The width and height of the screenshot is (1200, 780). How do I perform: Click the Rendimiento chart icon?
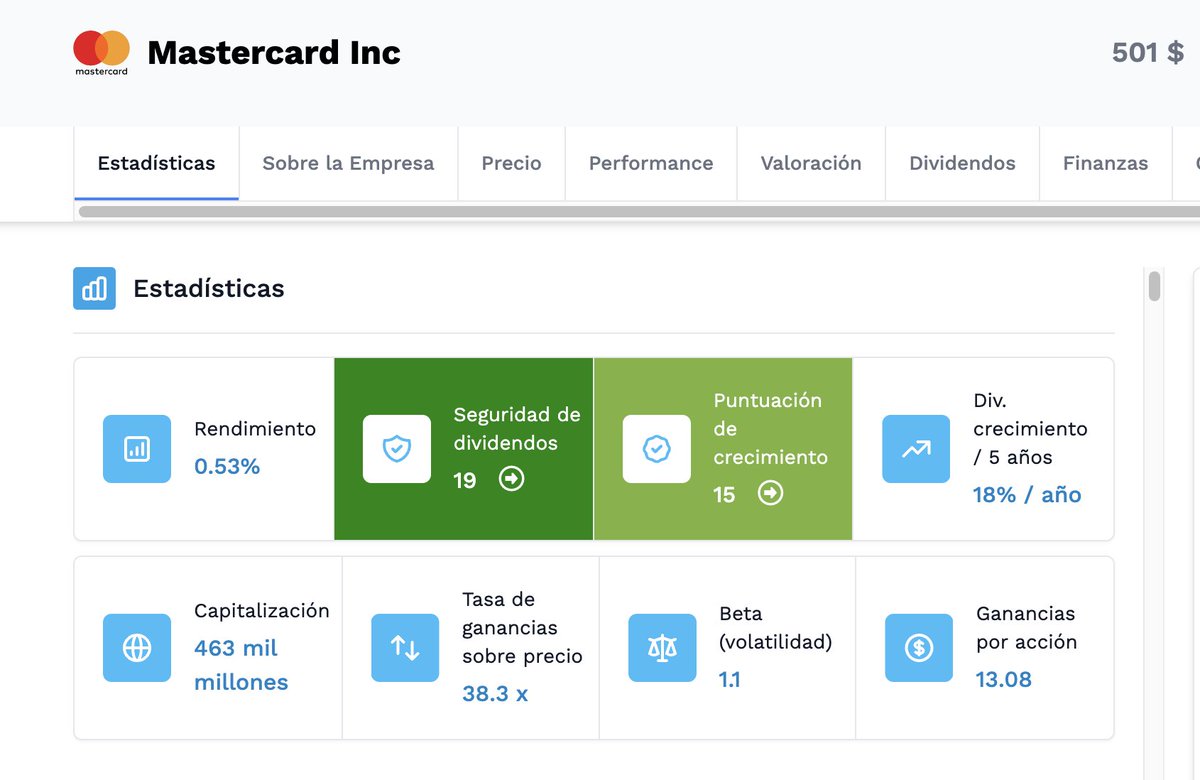pos(137,449)
